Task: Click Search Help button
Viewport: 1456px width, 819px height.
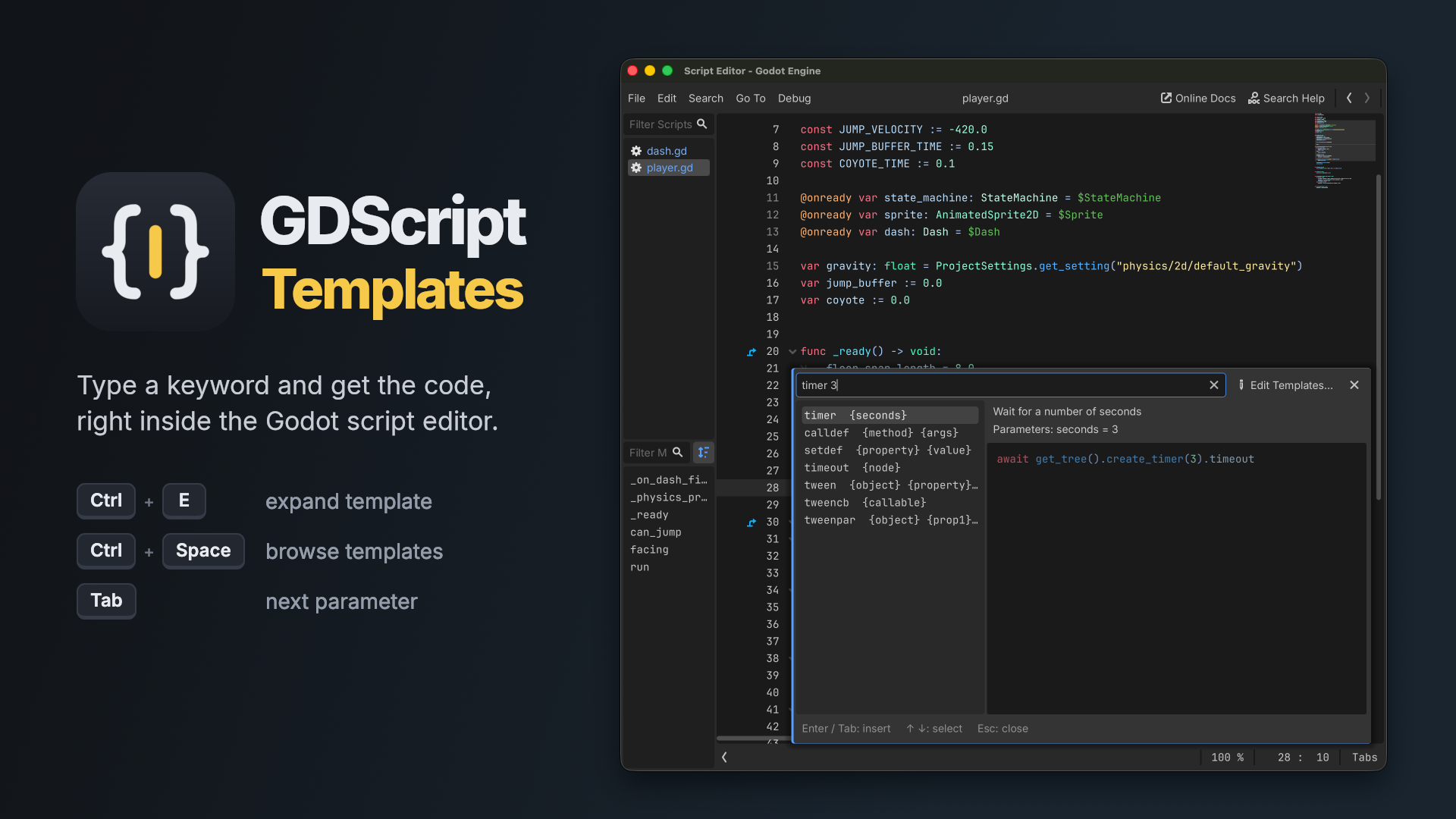Action: click(1286, 99)
